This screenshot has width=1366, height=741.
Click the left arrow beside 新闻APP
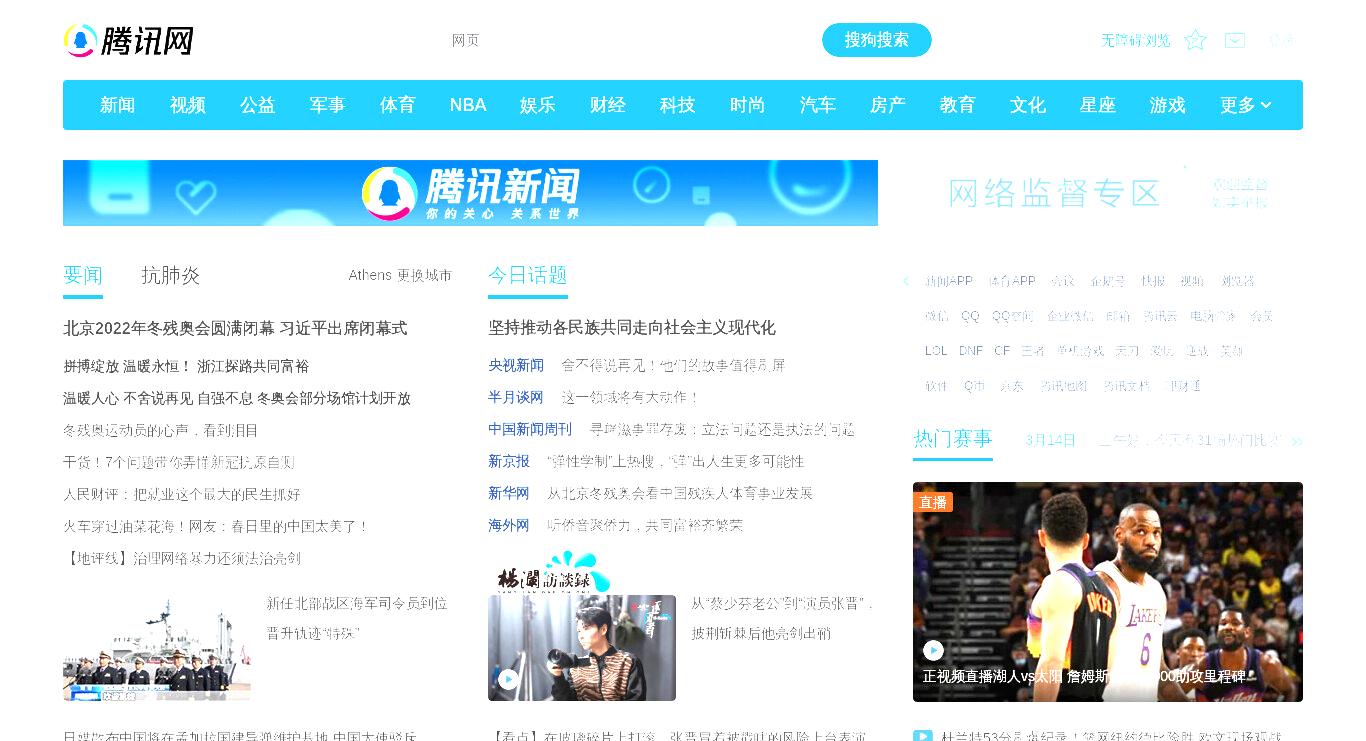click(906, 282)
